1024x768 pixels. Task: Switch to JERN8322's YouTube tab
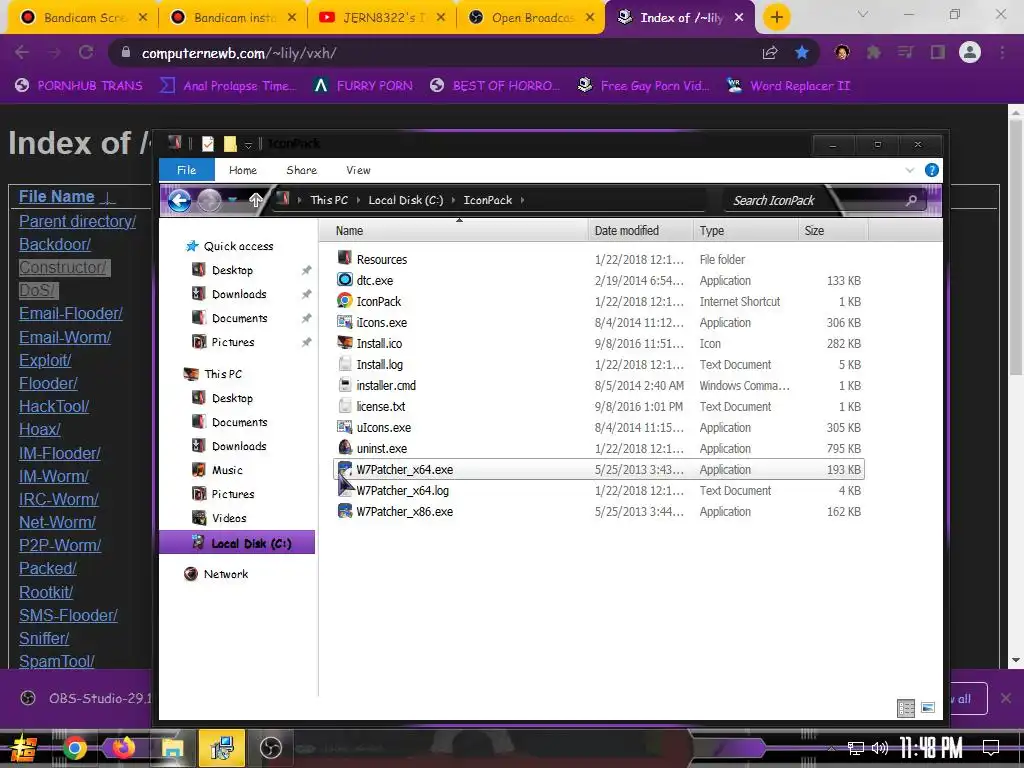pos(381,18)
